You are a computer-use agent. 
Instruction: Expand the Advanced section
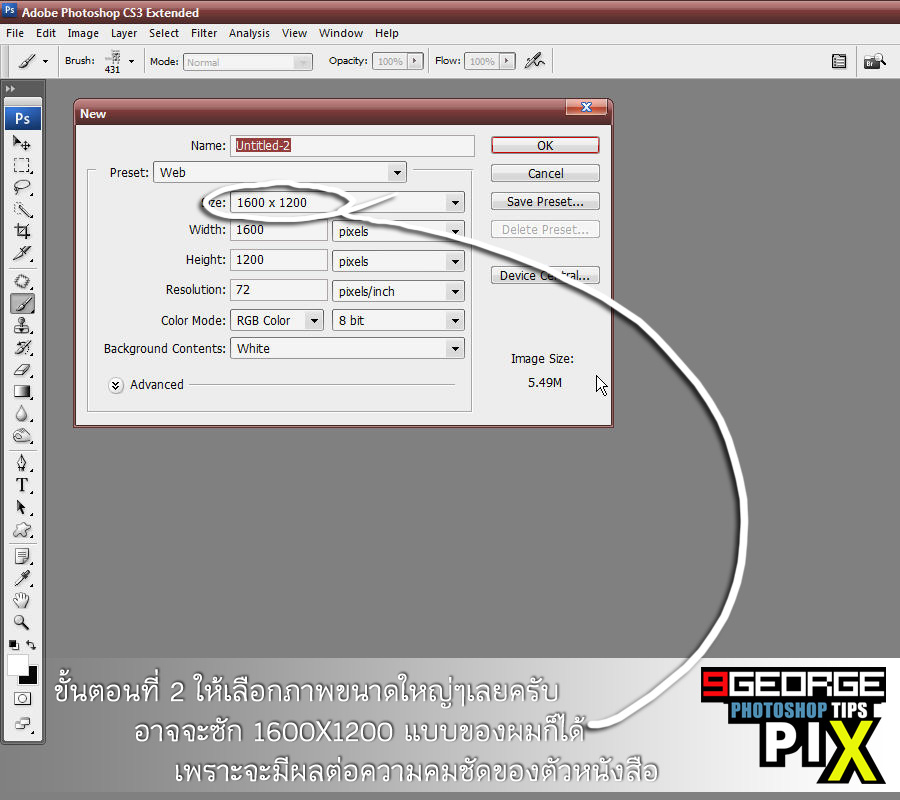pos(116,385)
